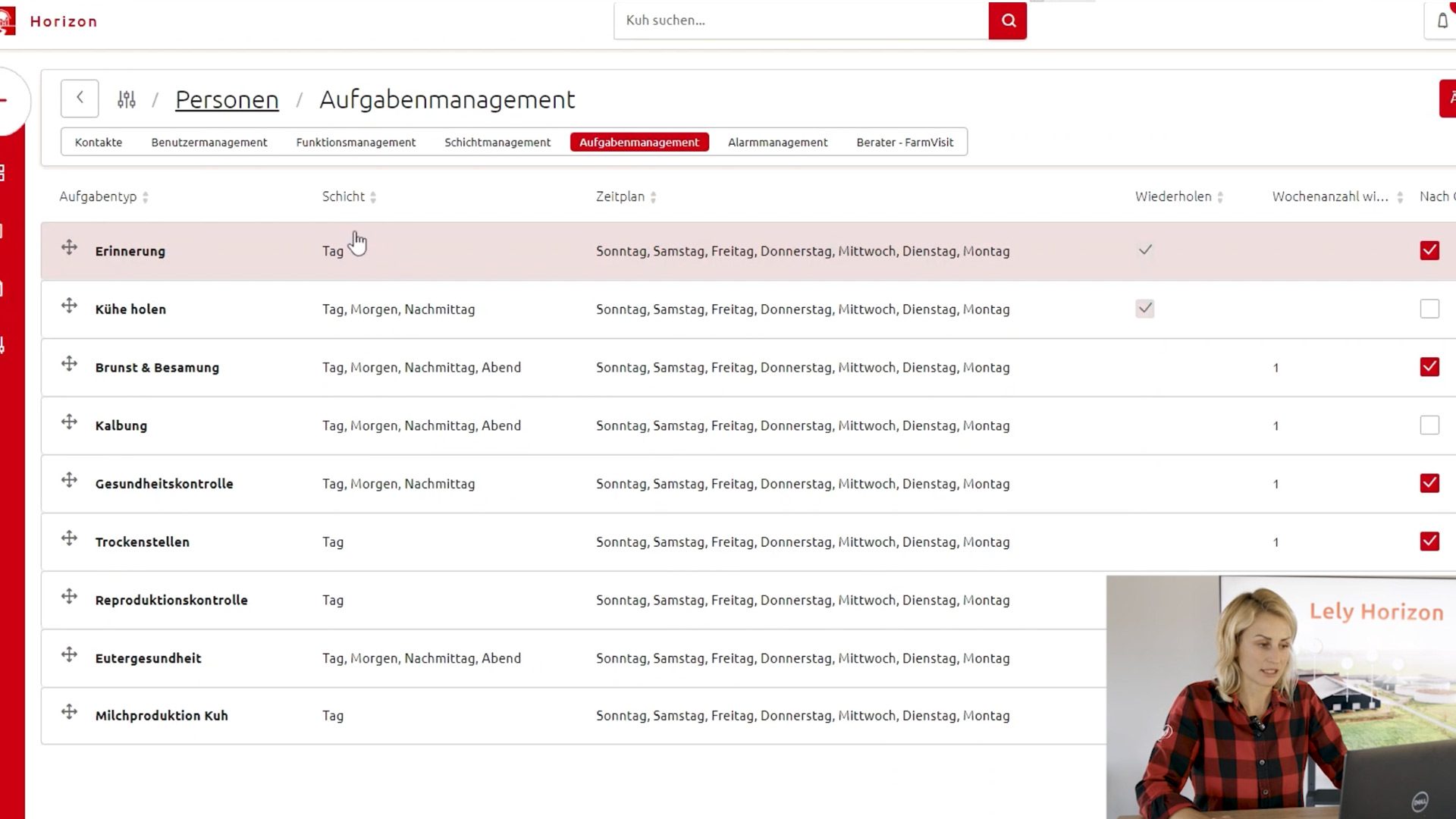
Task: Focus the Kuh suchen search field
Action: [x=800, y=20]
